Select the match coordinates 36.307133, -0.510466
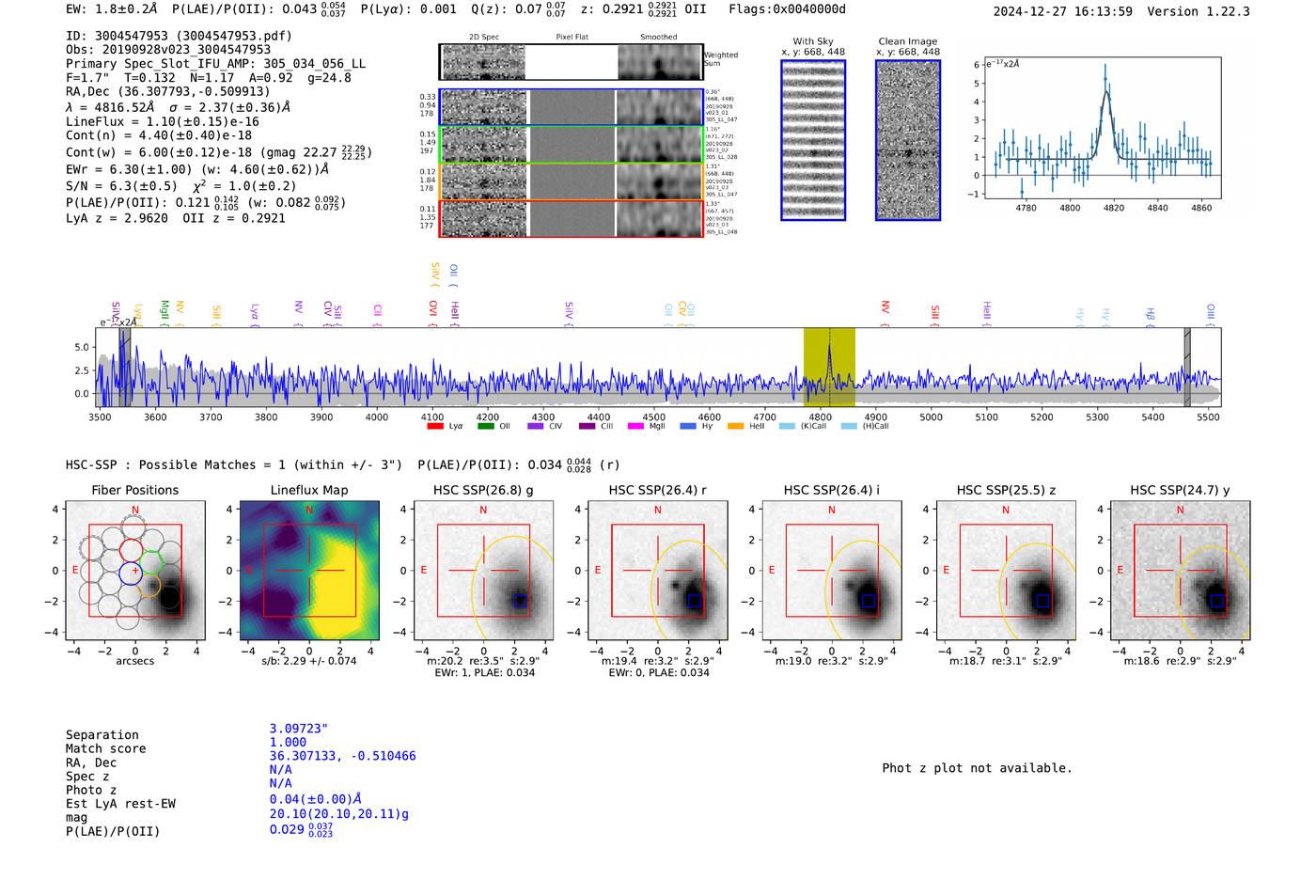The image size is (1316, 896). (343, 756)
